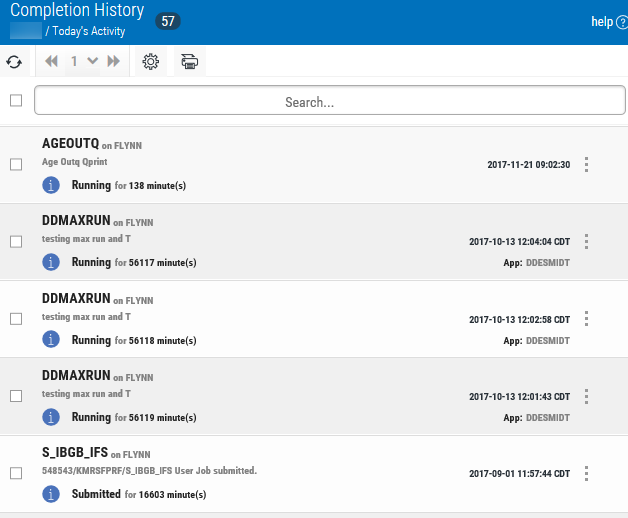628x518 pixels.
Task: Toggle the select-all checkbox beside search
Action: coord(16,100)
